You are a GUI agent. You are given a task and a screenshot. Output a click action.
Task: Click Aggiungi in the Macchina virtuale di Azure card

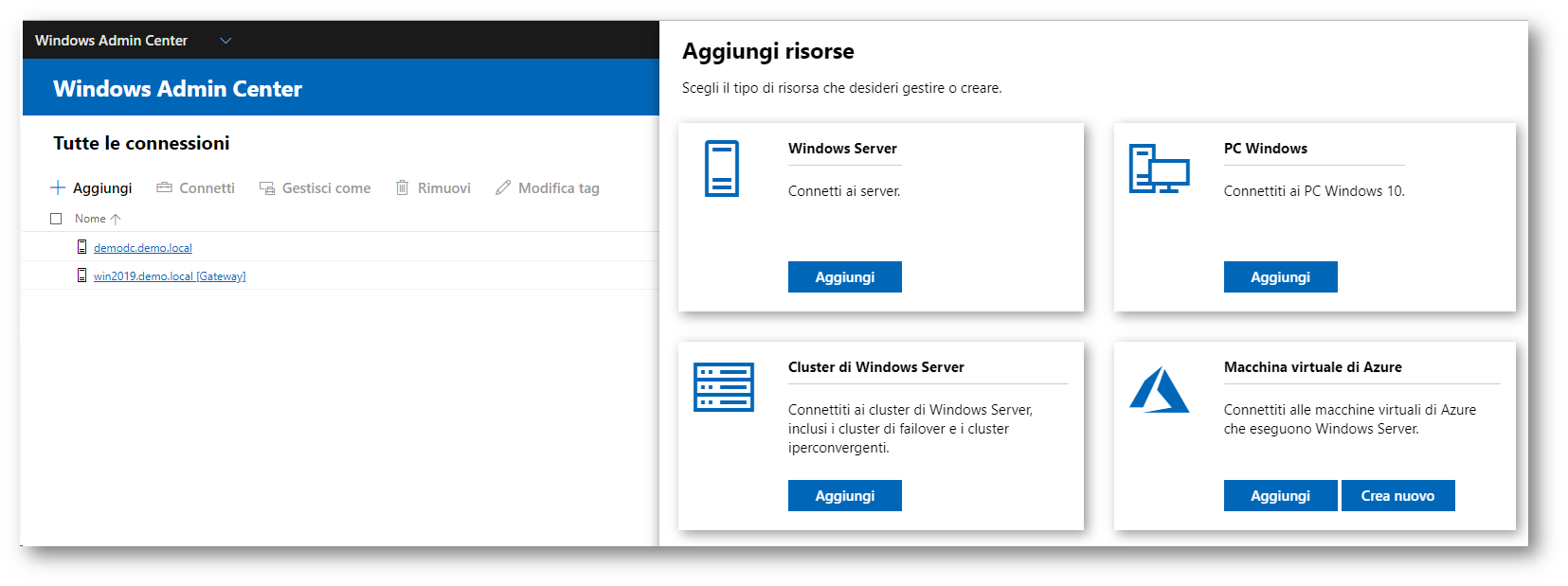click(1281, 496)
